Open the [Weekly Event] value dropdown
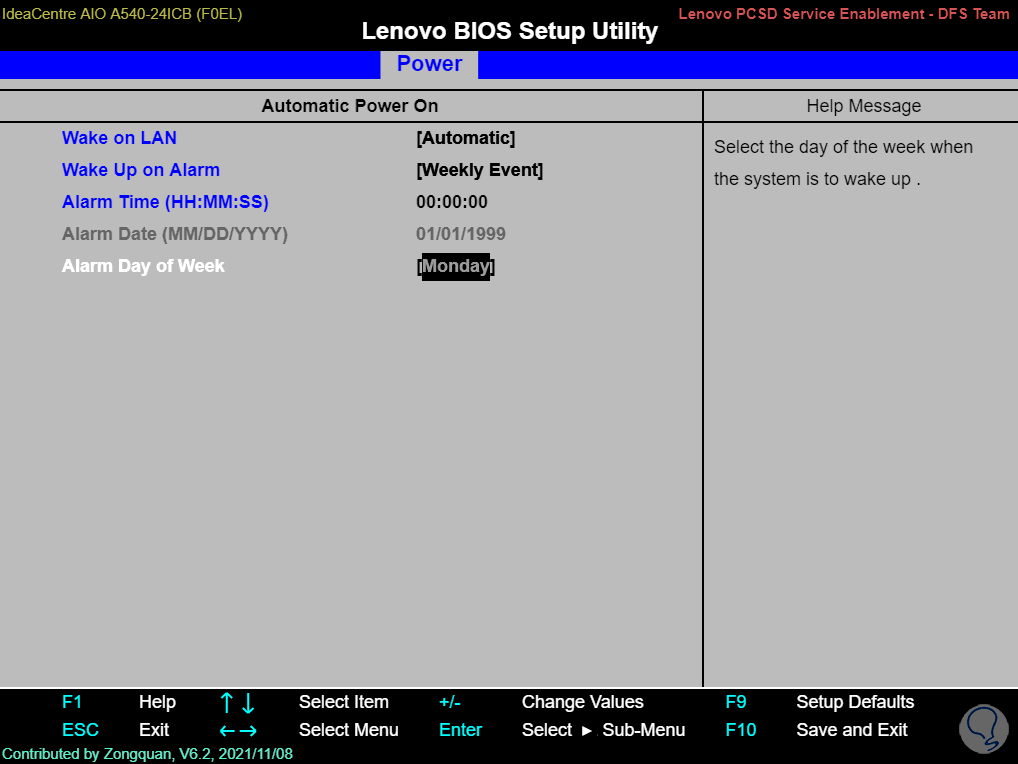Viewport: 1018px width, 764px height. coord(479,170)
